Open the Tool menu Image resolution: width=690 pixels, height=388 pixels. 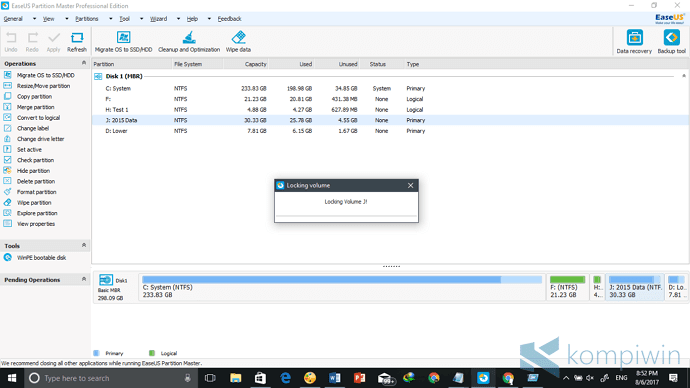coord(125,19)
